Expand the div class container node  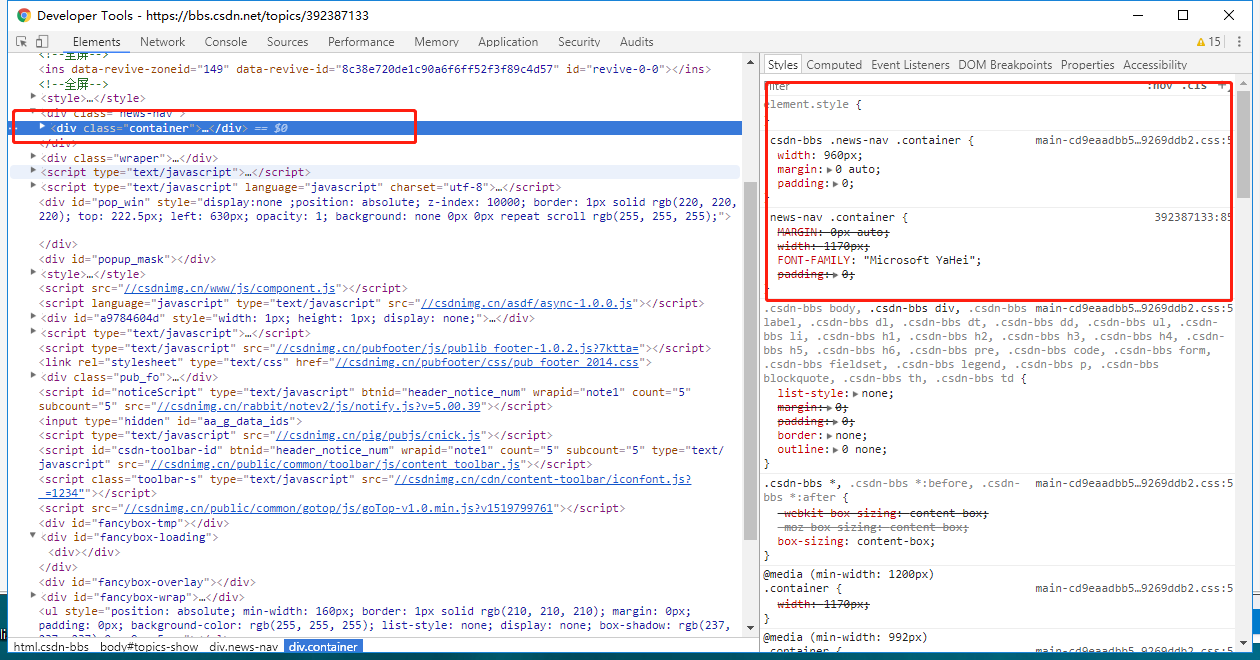click(x=42, y=127)
